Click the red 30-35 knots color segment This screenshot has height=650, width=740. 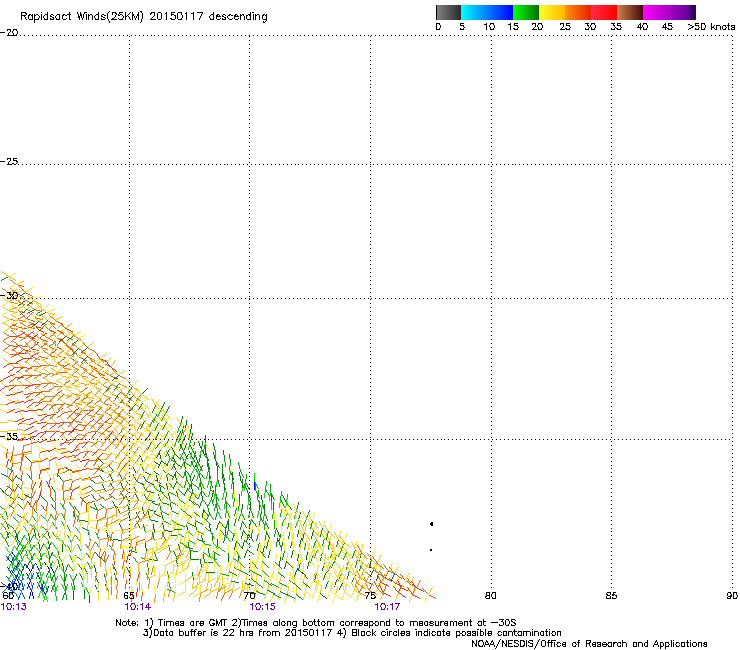[604, 12]
